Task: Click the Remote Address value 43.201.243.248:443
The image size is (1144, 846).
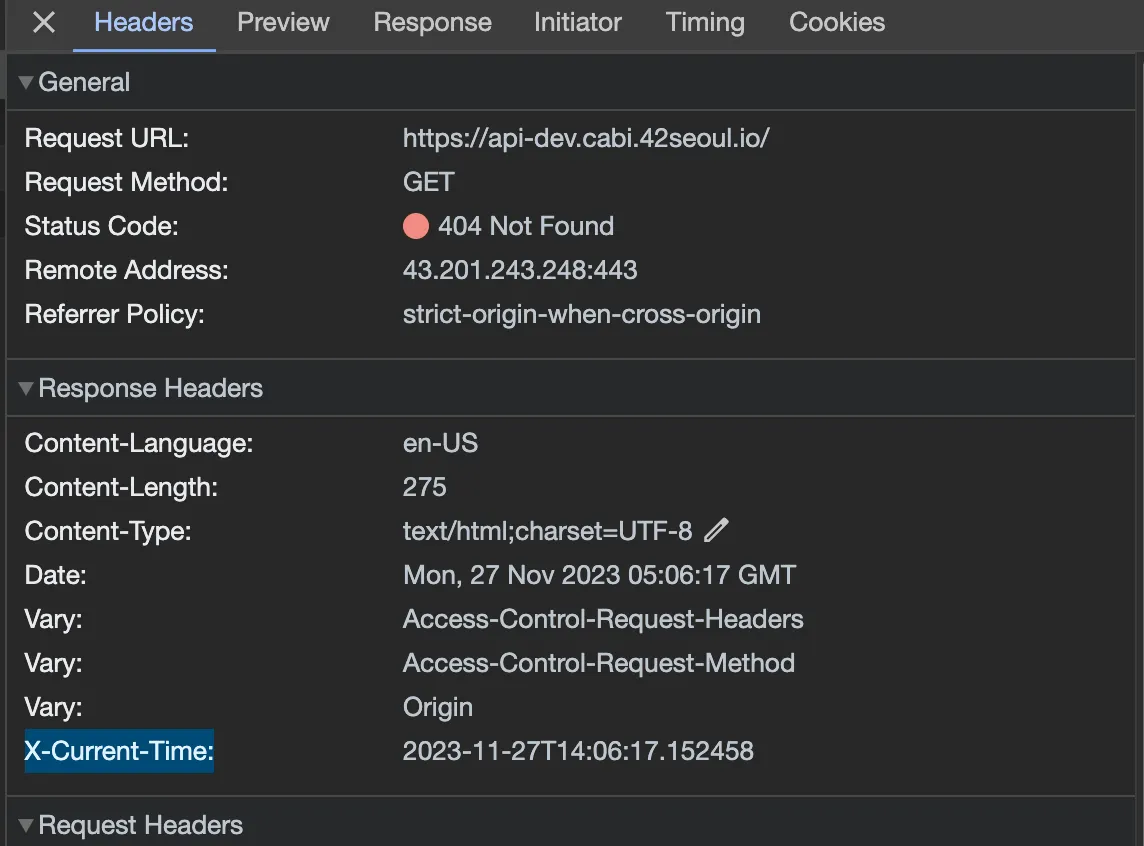Action: click(520, 270)
